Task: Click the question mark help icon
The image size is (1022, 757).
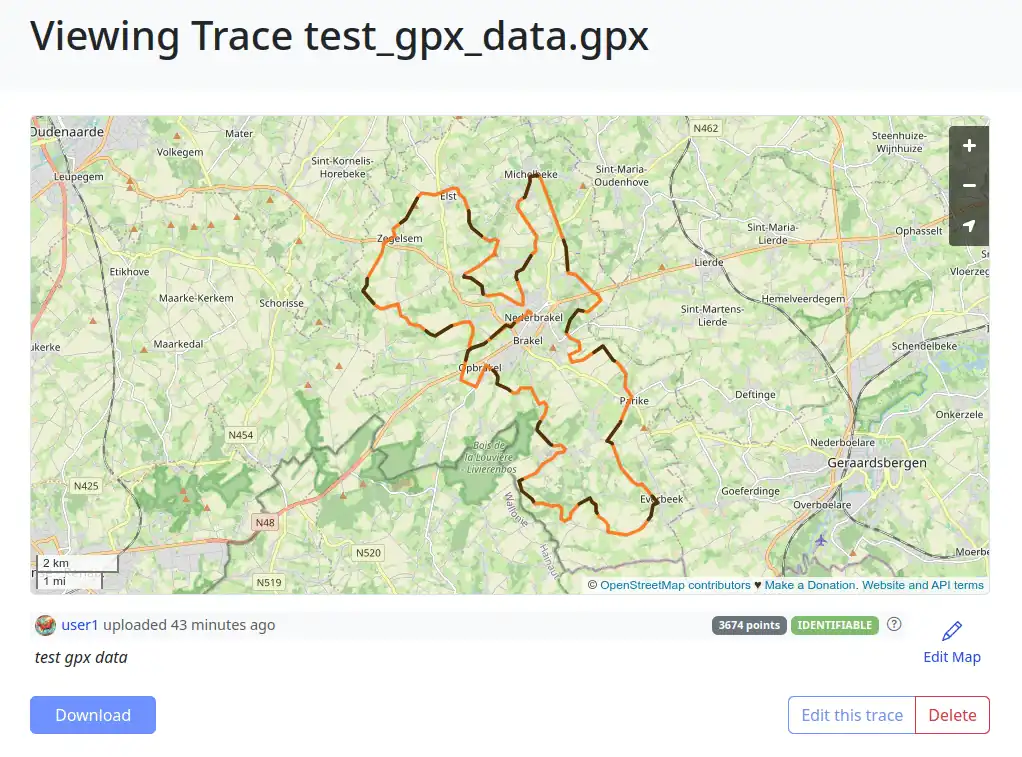Action: point(894,624)
